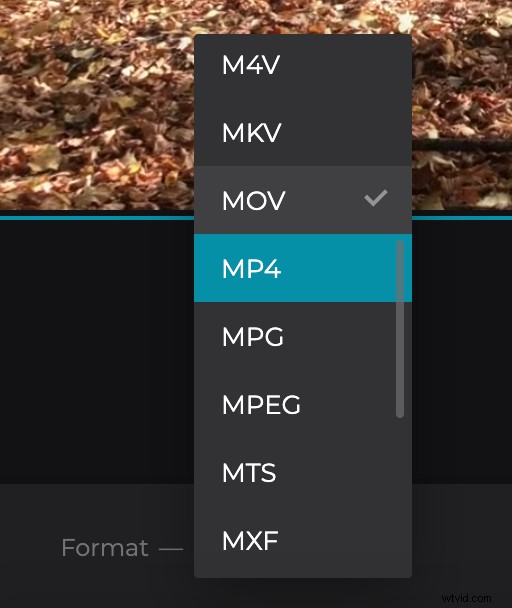This screenshot has width=512, height=608.
Task: Click the checkmark icon beside MOV
Action: click(375, 198)
